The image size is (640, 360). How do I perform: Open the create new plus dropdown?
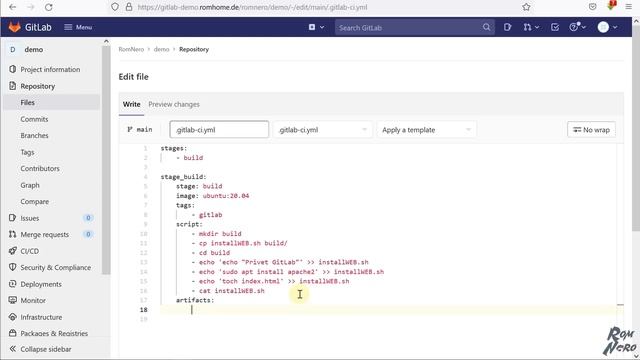[316, 27]
